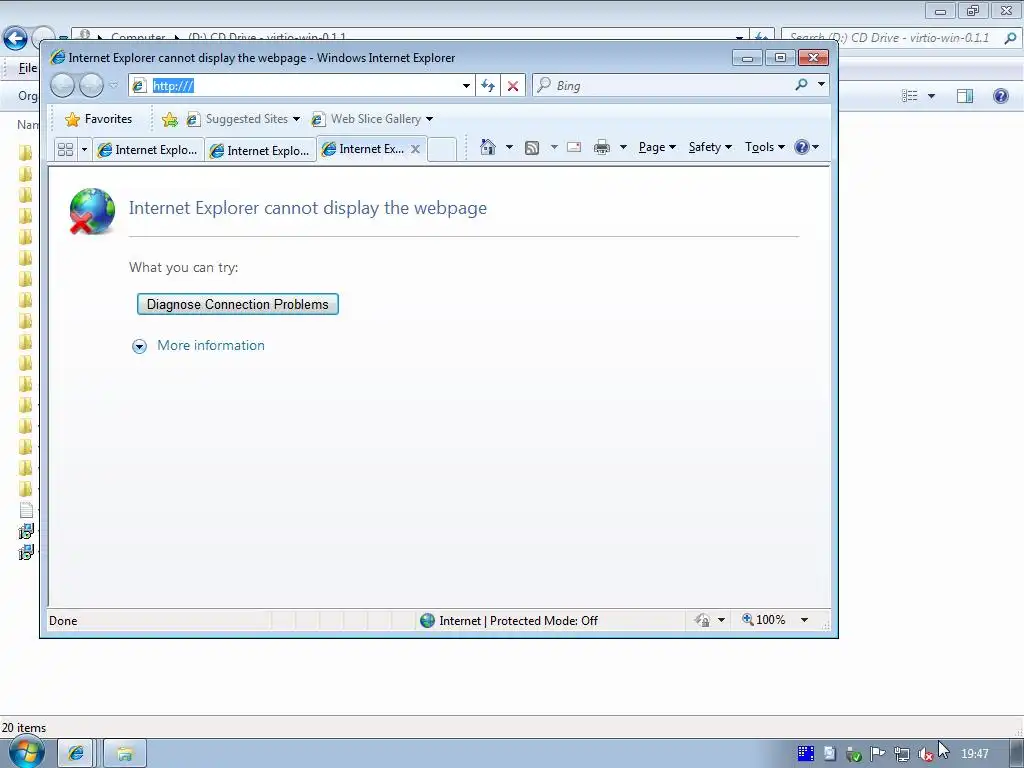The width and height of the screenshot is (1024, 768).
Task: Click the Back arrow in Explorer window
Action: click(x=15, y=38)
